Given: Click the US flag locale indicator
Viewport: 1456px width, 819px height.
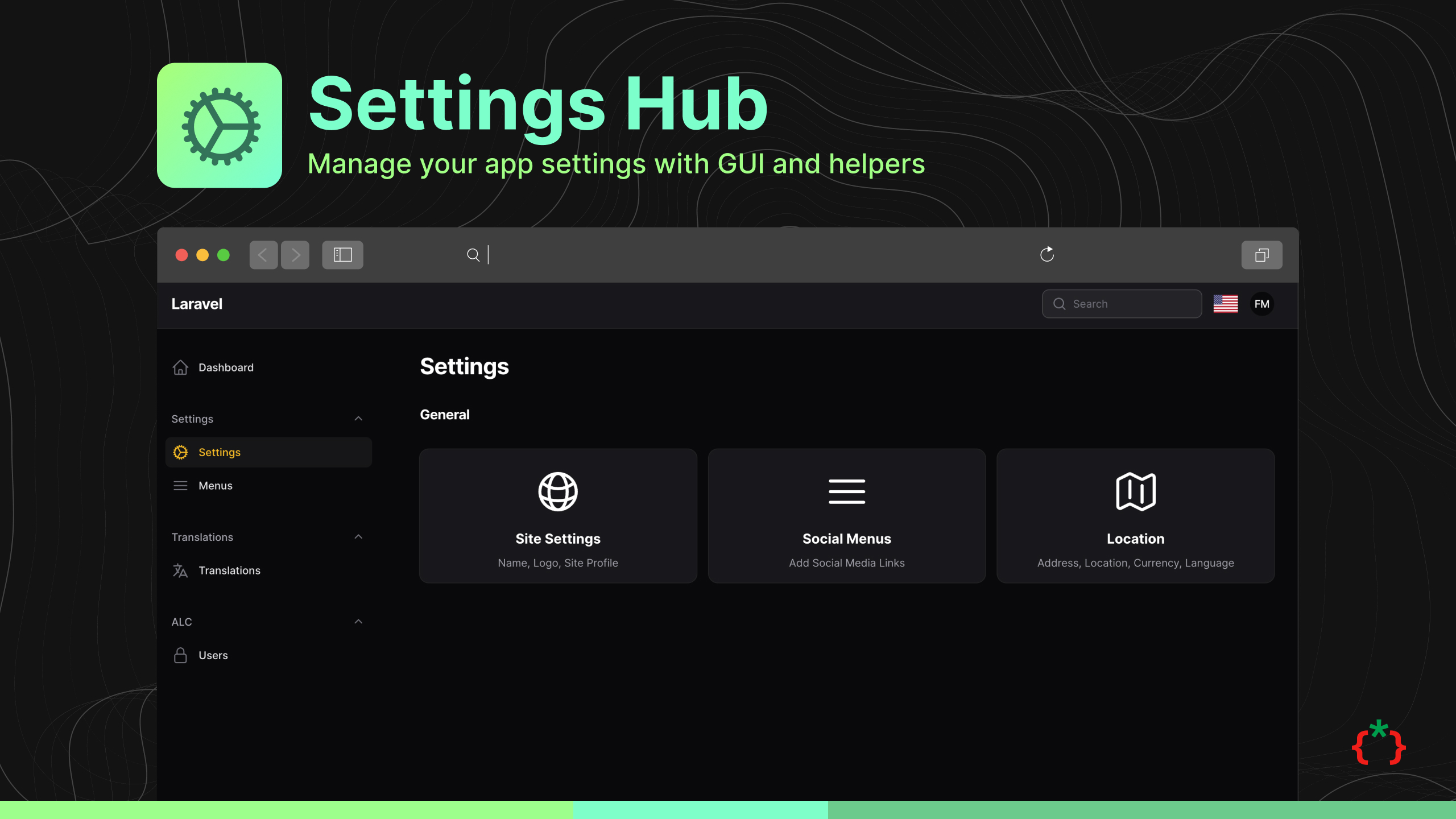Looking at the screenshot, I should point(1226,303).
